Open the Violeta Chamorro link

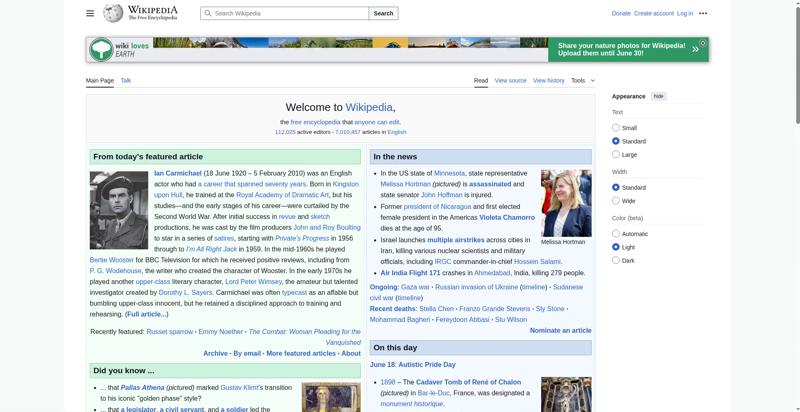click(x=507, y=217)
